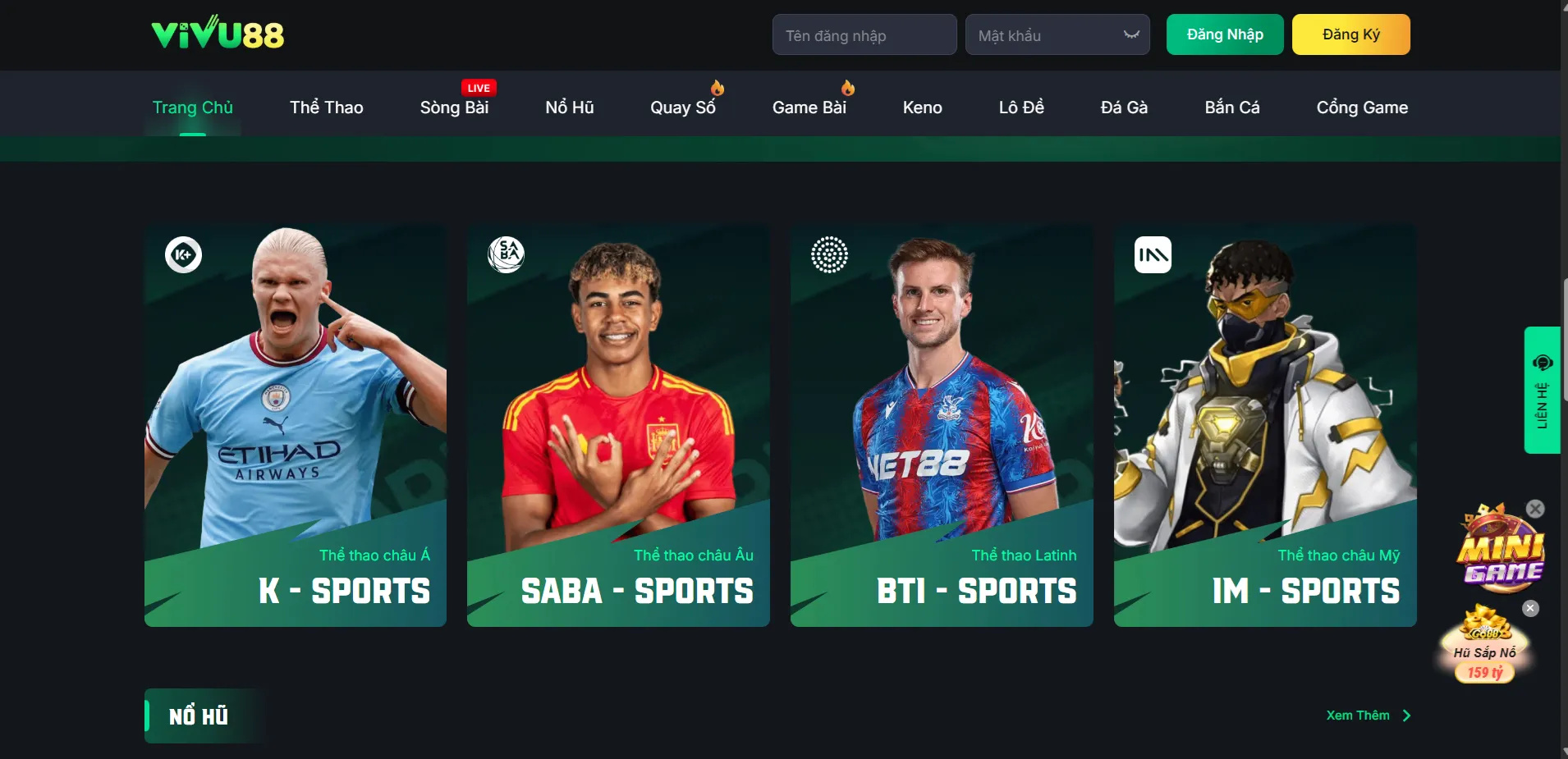
Task: Close the Mini Game floating popup
Action: tap(1535, 509)
